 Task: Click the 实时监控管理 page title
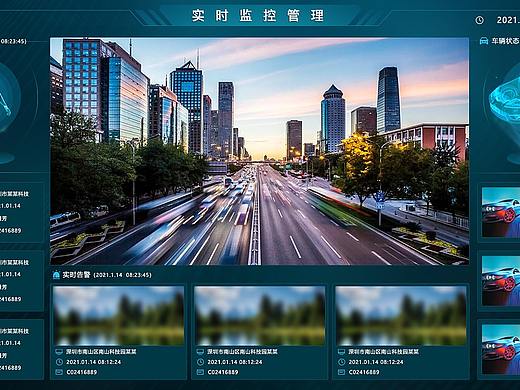click(x=258, y=16)
